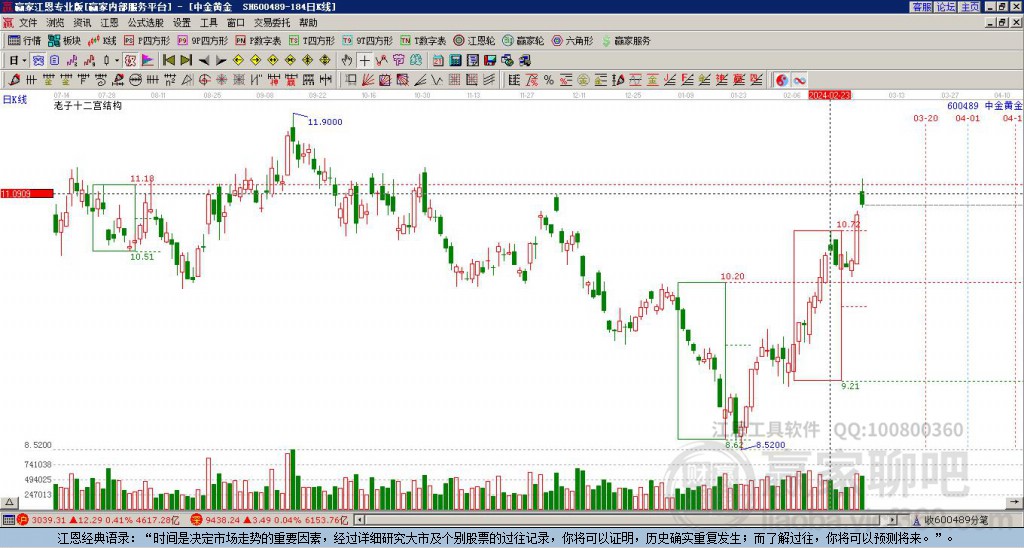Open the 浏览 menu
This screenshot has width=1024, height=548.
[x=55, y=23]
